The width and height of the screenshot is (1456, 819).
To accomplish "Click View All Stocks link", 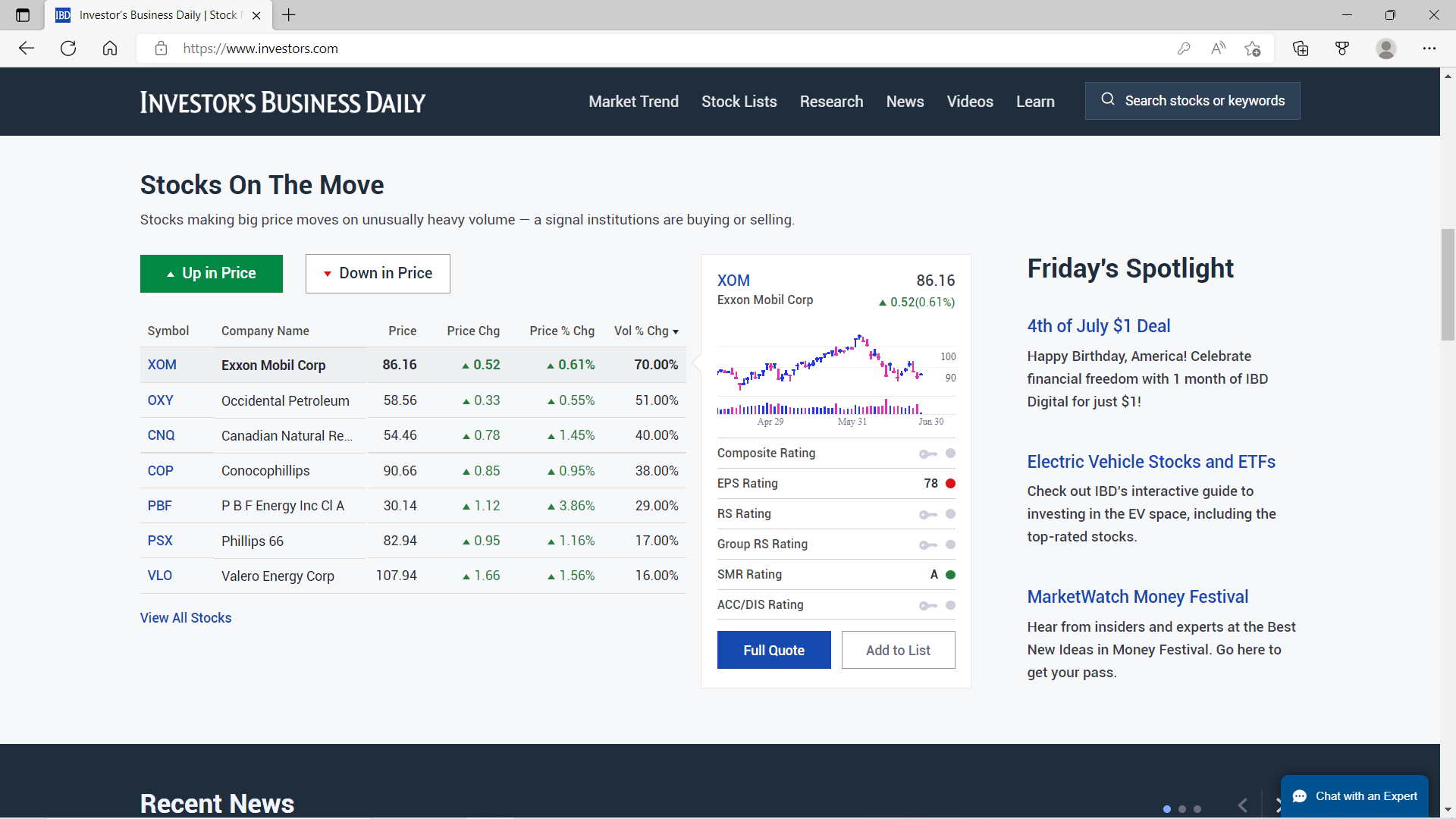I will click(x=186, y=618).
